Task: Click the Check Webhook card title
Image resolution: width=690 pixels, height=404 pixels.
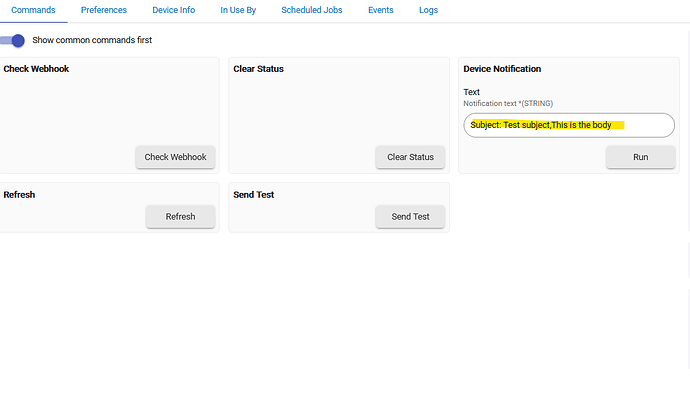Action: click(36, 69)
